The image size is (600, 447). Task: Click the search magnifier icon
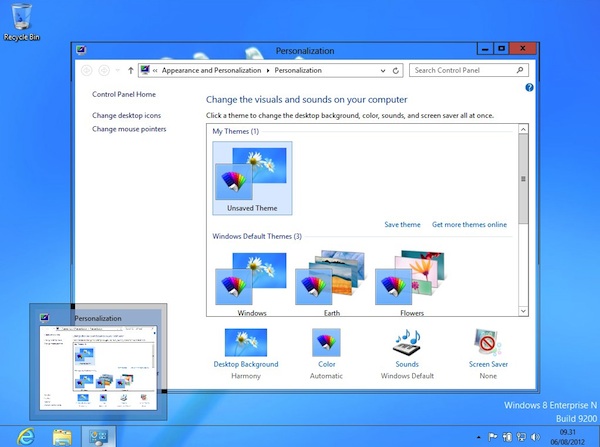pyautogui.click(x=520, y=70)
